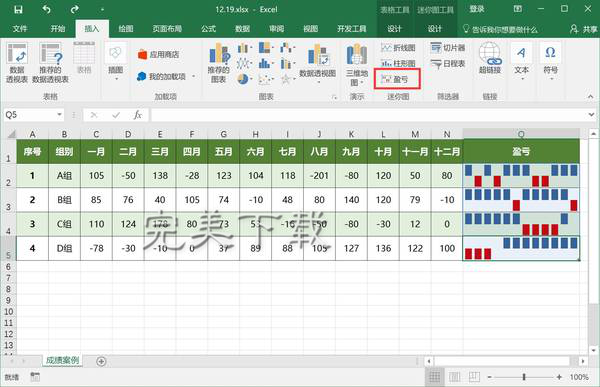Switch to Normal view in status bar
600x387 pixels.
click(x=434, y=377)
